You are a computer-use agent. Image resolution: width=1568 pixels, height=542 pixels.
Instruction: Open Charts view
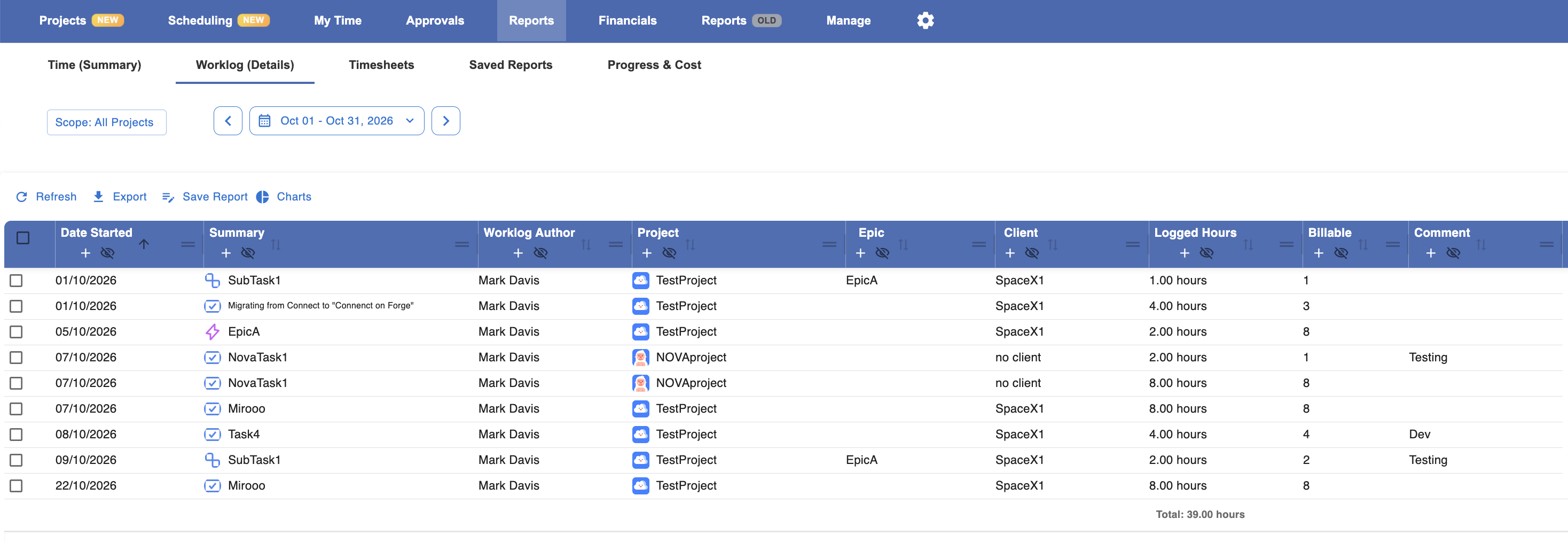click(284, 197)
